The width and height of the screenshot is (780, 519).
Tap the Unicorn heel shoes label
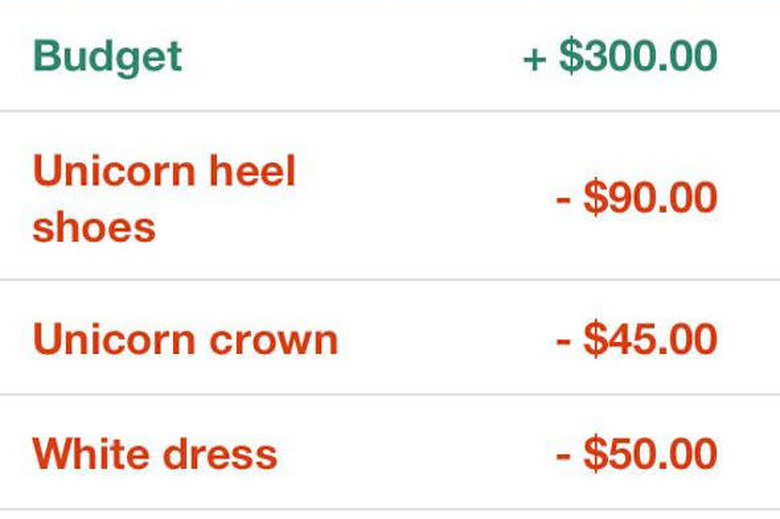click(x=164, y=198)
